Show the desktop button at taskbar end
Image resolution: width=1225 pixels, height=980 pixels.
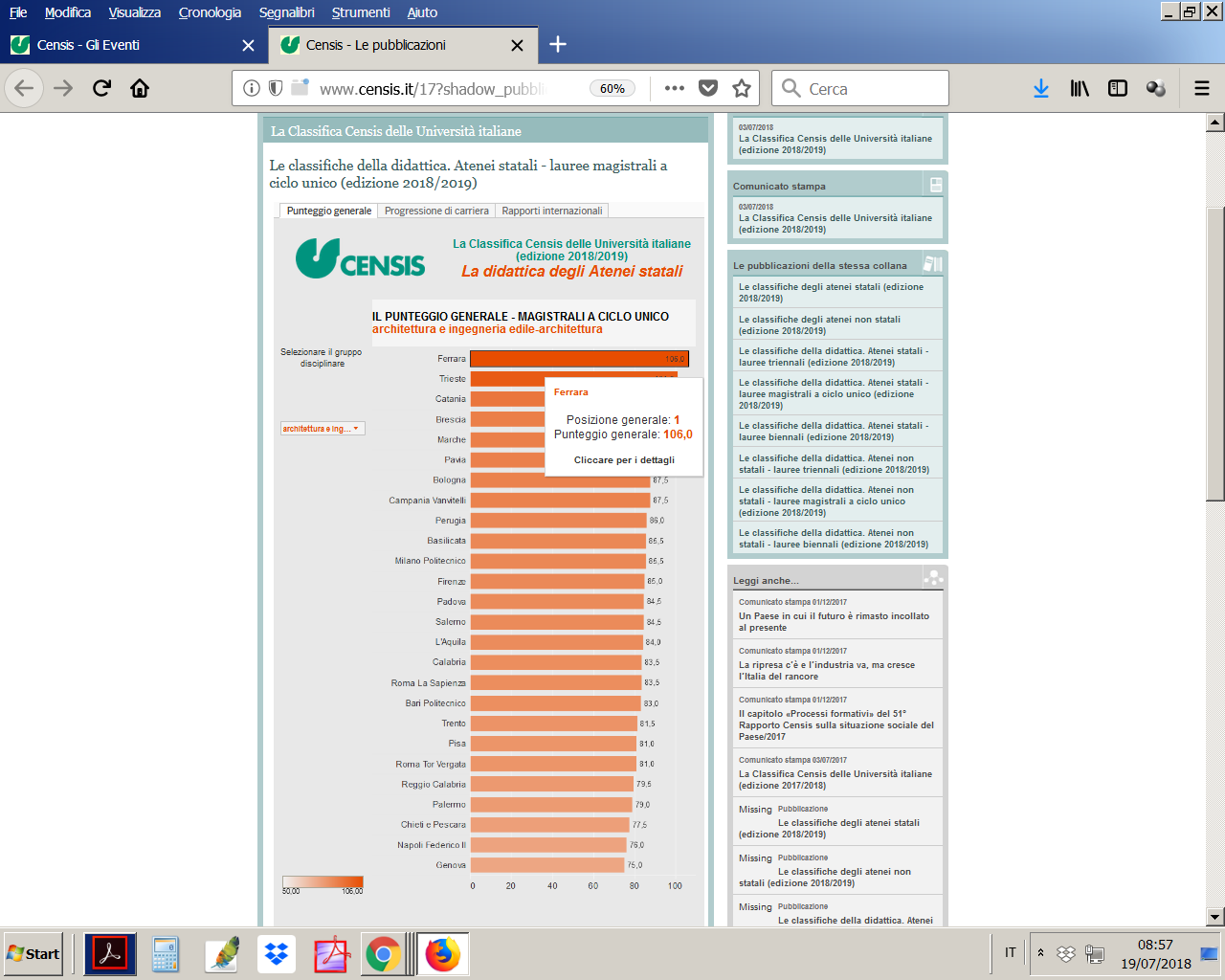(x=1209, y=954)
